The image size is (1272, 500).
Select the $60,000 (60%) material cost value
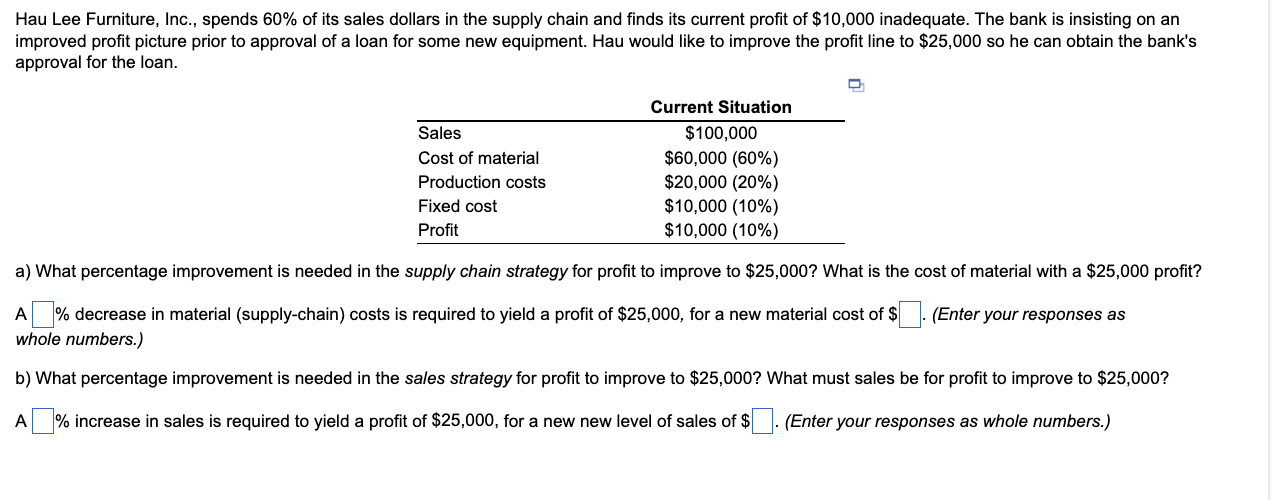point(721,158)
